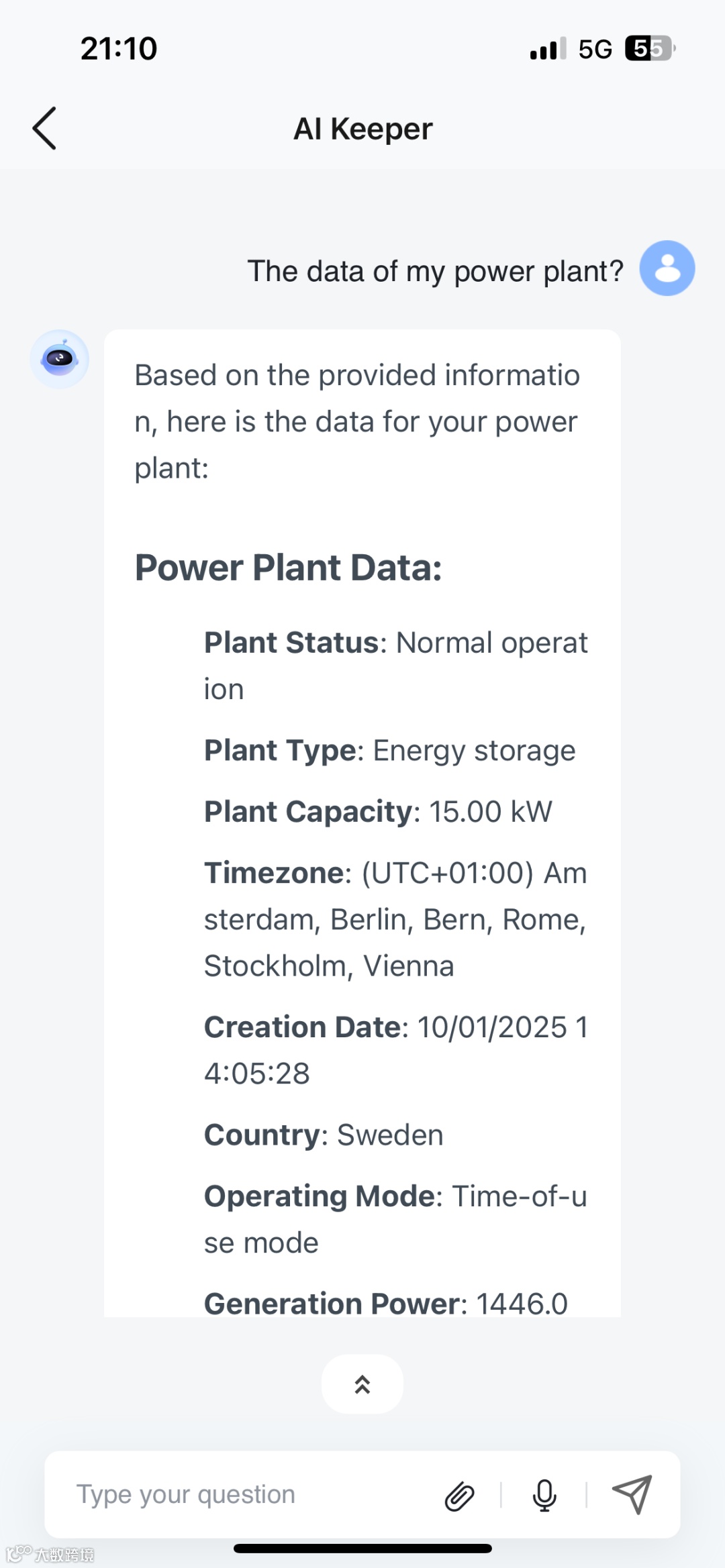
Task: Tap the back arrow in header
Action: pyautogui.click(x=45, y=128)
